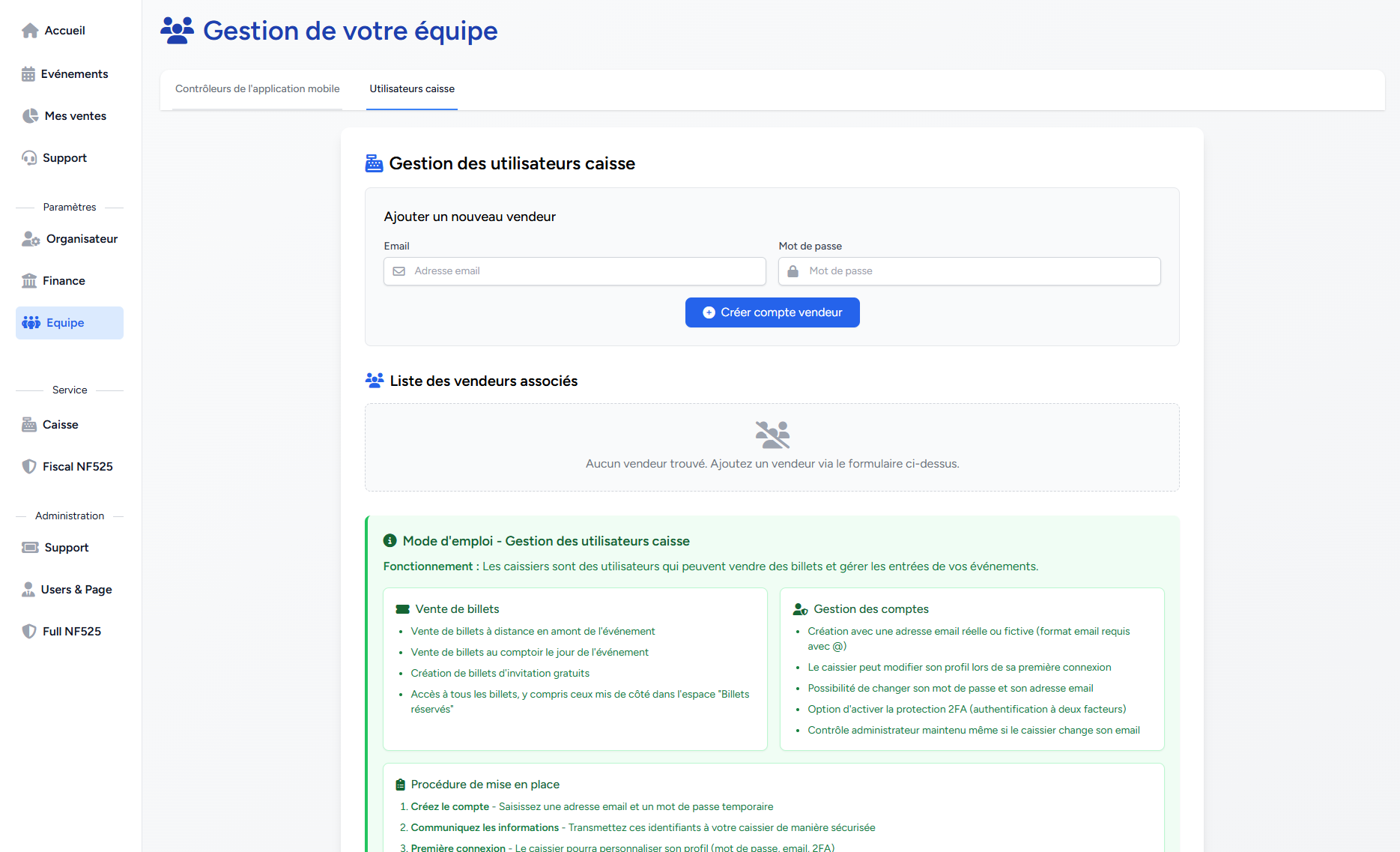
Task: Open Users & Page admin item
Action: tap(70, 590)
